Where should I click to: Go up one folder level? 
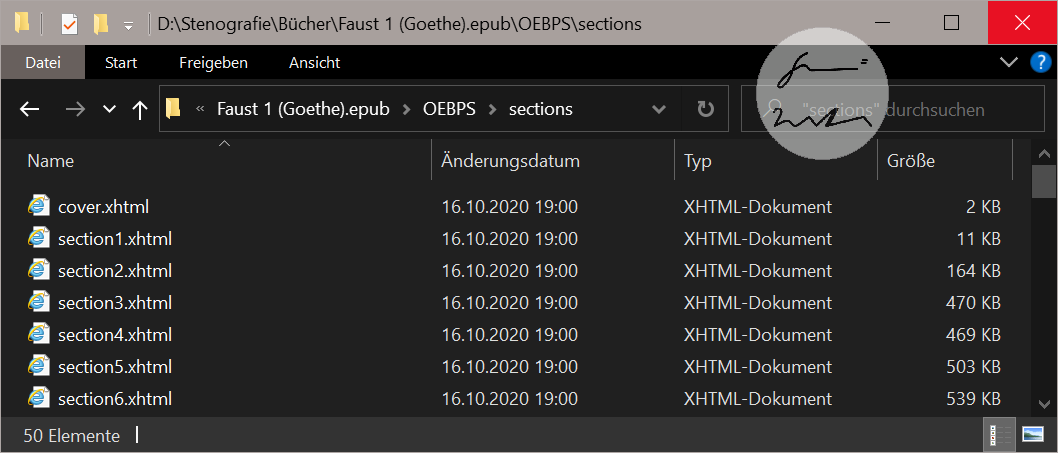pyautogui.click(x=139, y=109)
